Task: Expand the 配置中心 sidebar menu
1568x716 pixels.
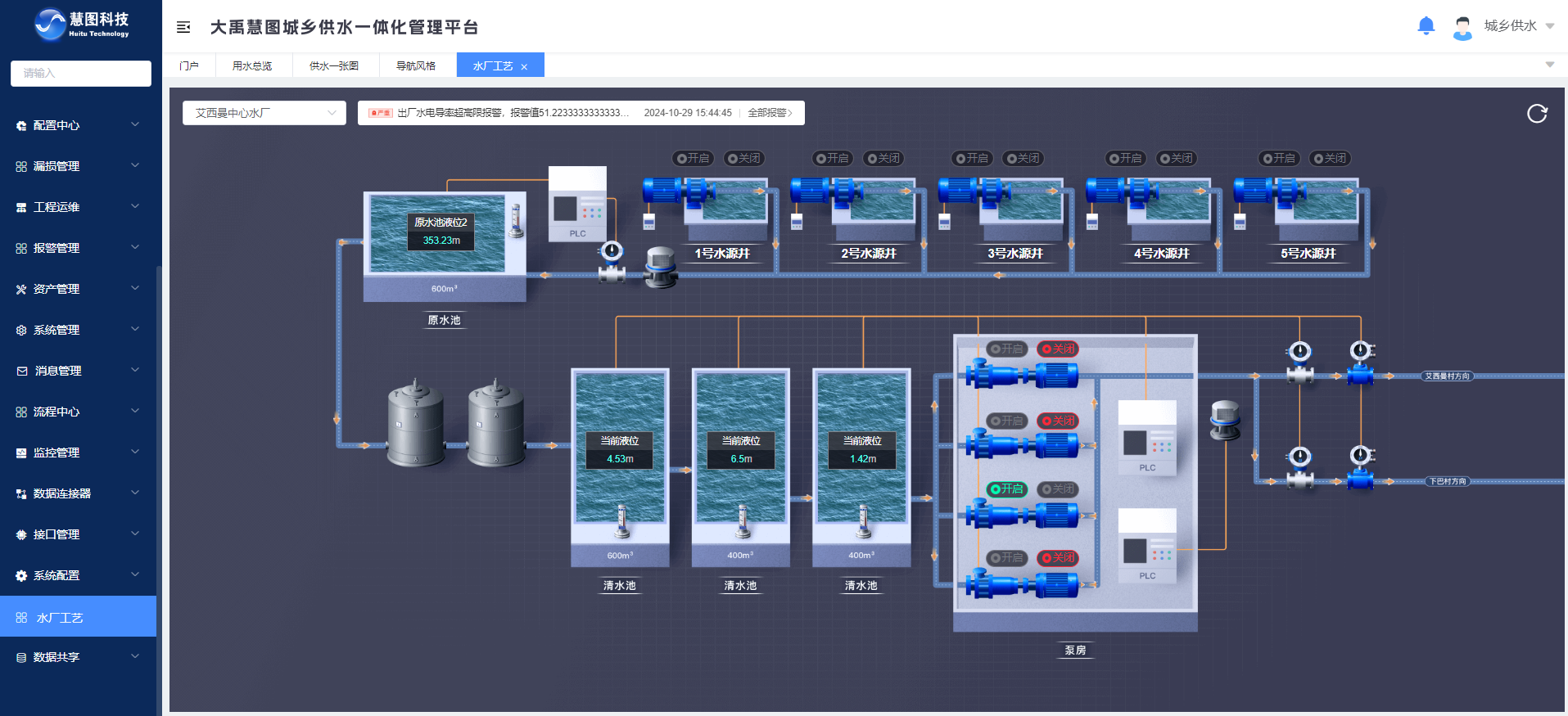Action: point(78,125)
